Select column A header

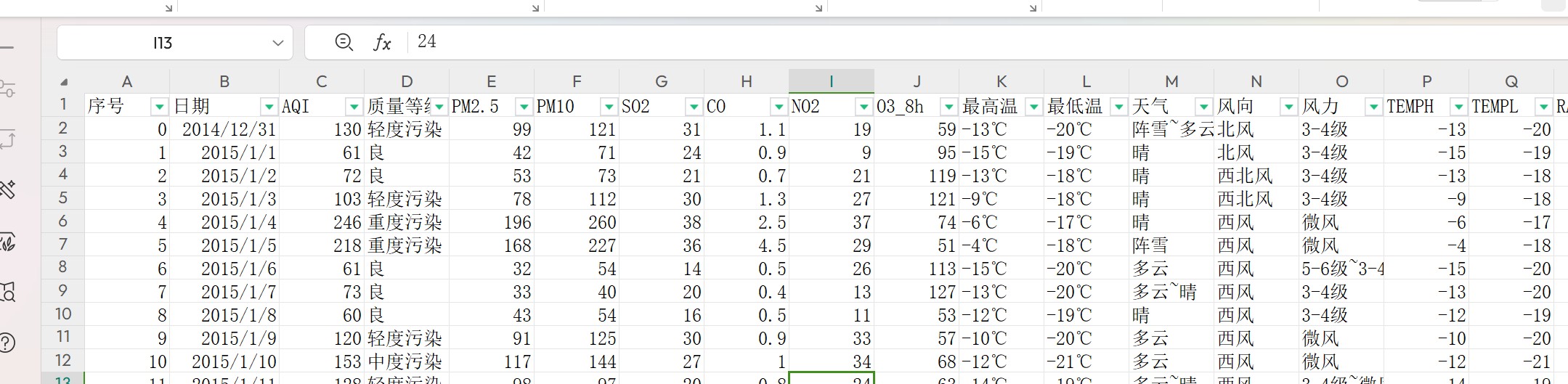coord(127,82)
